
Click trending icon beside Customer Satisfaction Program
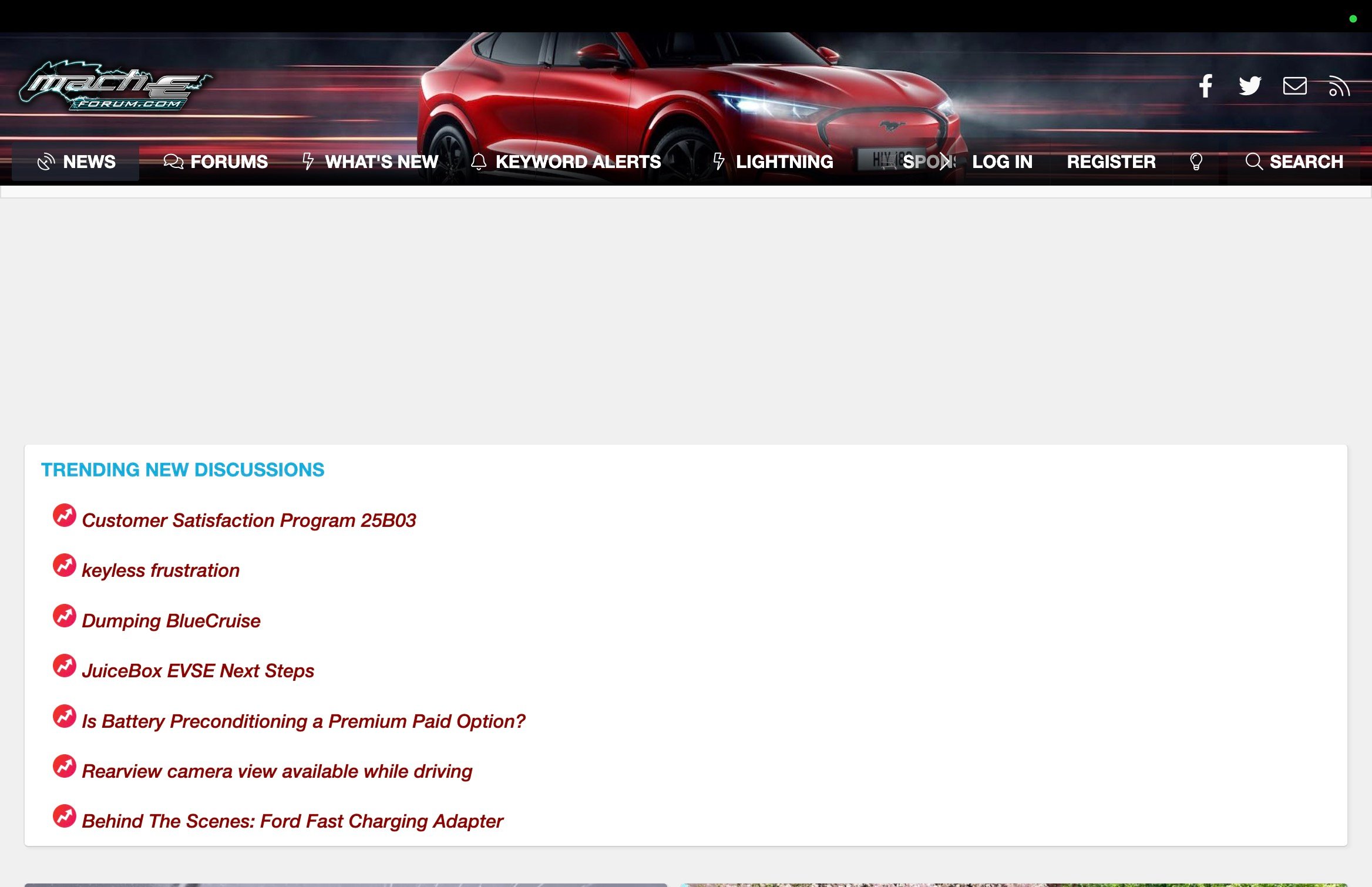65,515
